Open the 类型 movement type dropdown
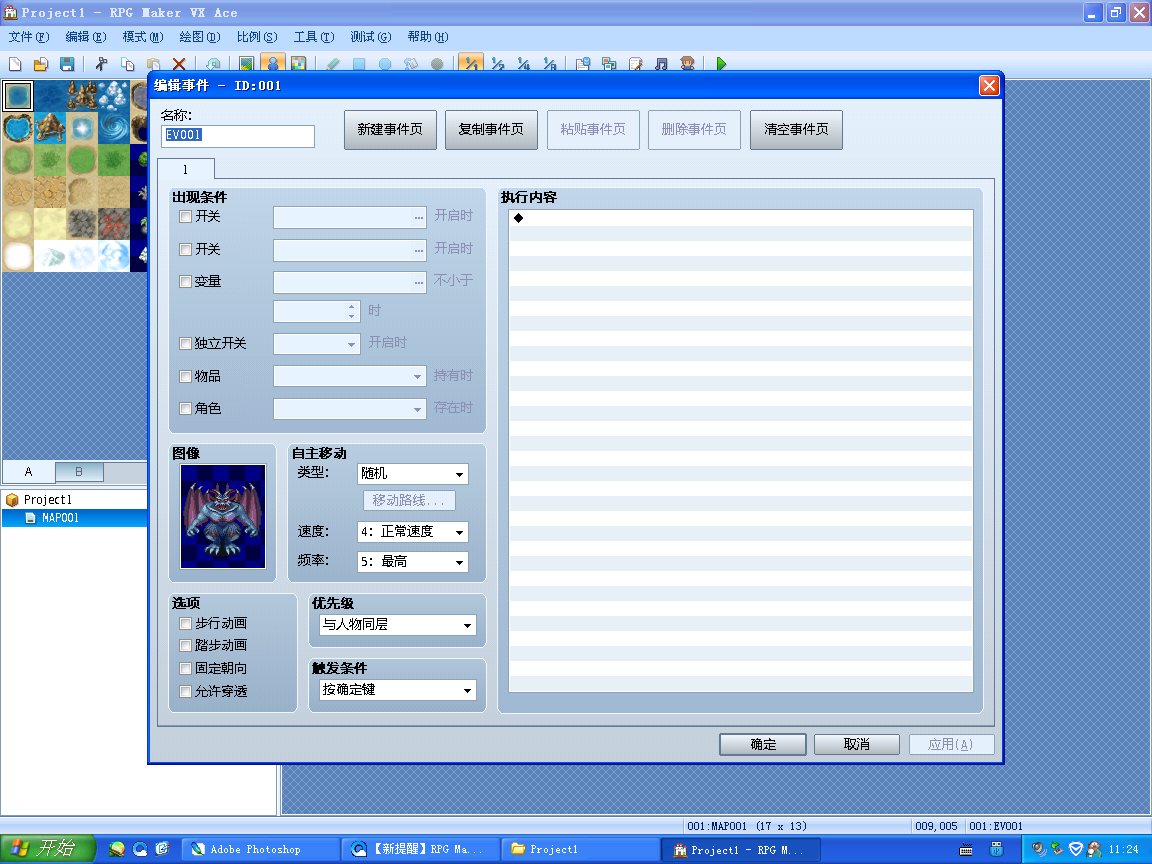This screenshot has width=1152, height=864. pos(413,474)
